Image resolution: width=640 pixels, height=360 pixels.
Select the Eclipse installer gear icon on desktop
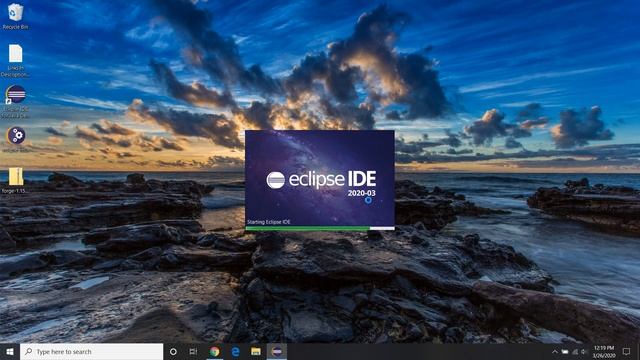pos(16,139)
